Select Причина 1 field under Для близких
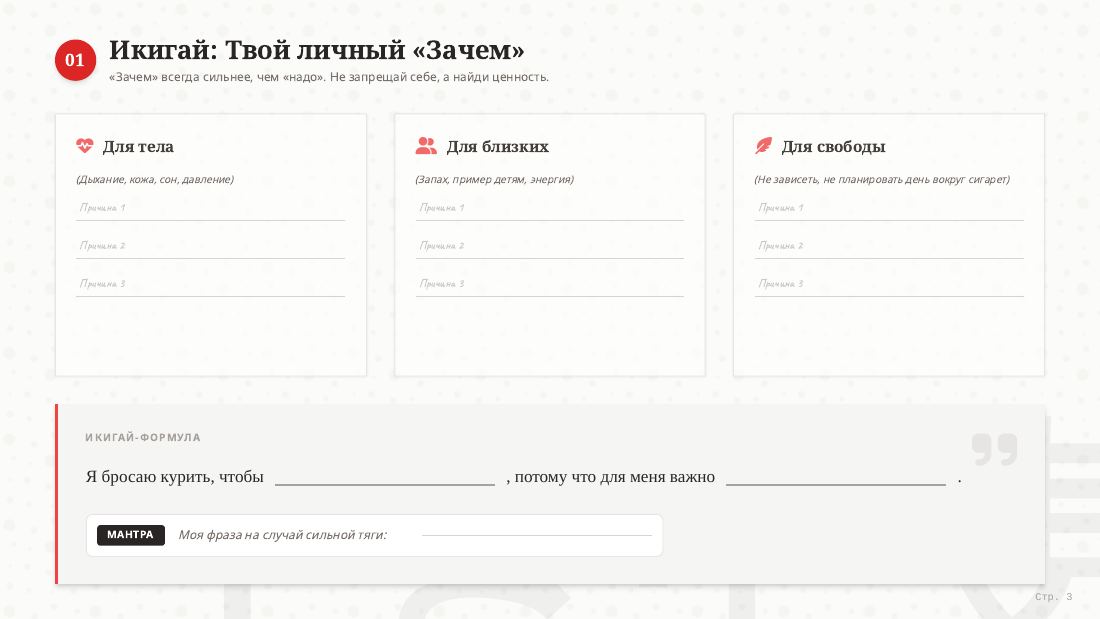The width and height of the screenshot is (1100, 619). (x=549, y=208)
